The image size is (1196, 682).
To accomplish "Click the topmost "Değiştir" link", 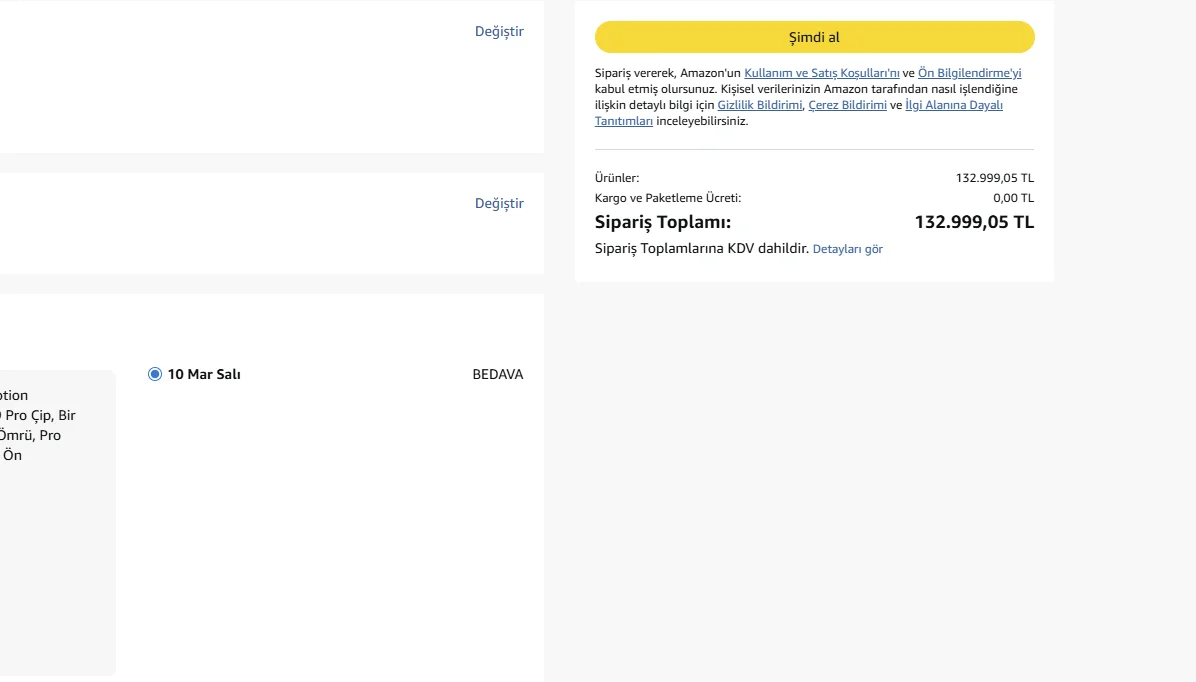I will click(499, 31).
